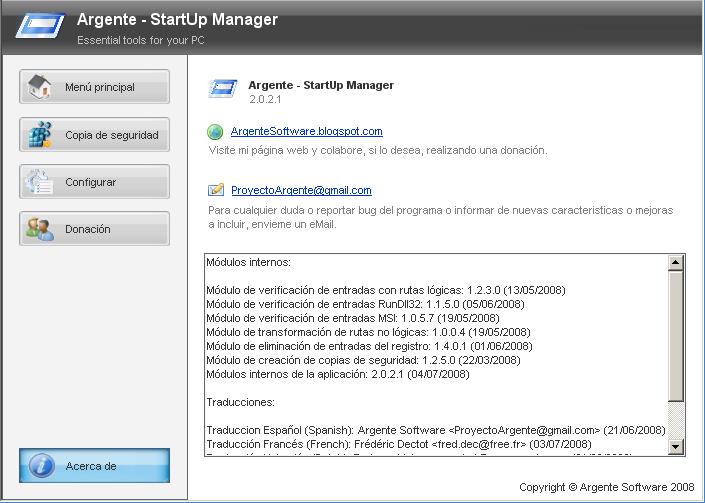Click the 'Argente - StartUp Manager' header title
Viewport: 705px width, 503px height.
[177, 19]
